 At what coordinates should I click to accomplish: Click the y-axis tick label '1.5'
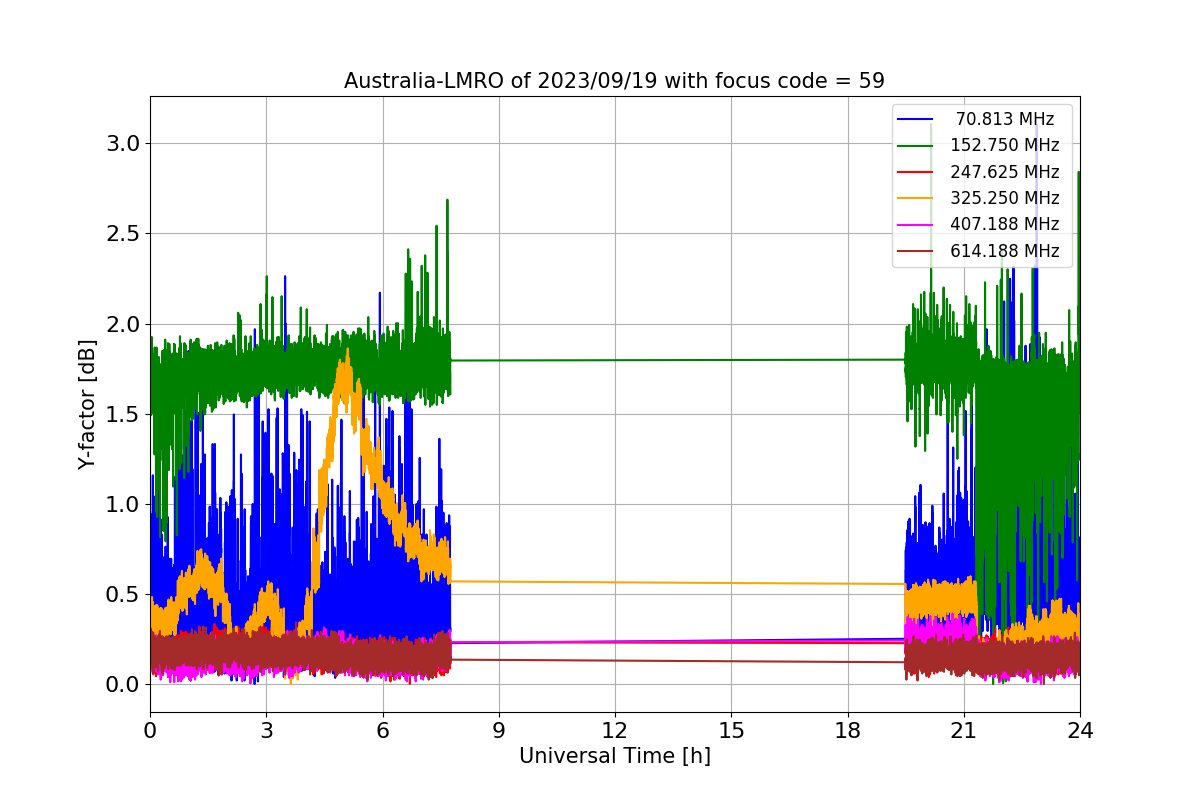click(x=123, y=414)
